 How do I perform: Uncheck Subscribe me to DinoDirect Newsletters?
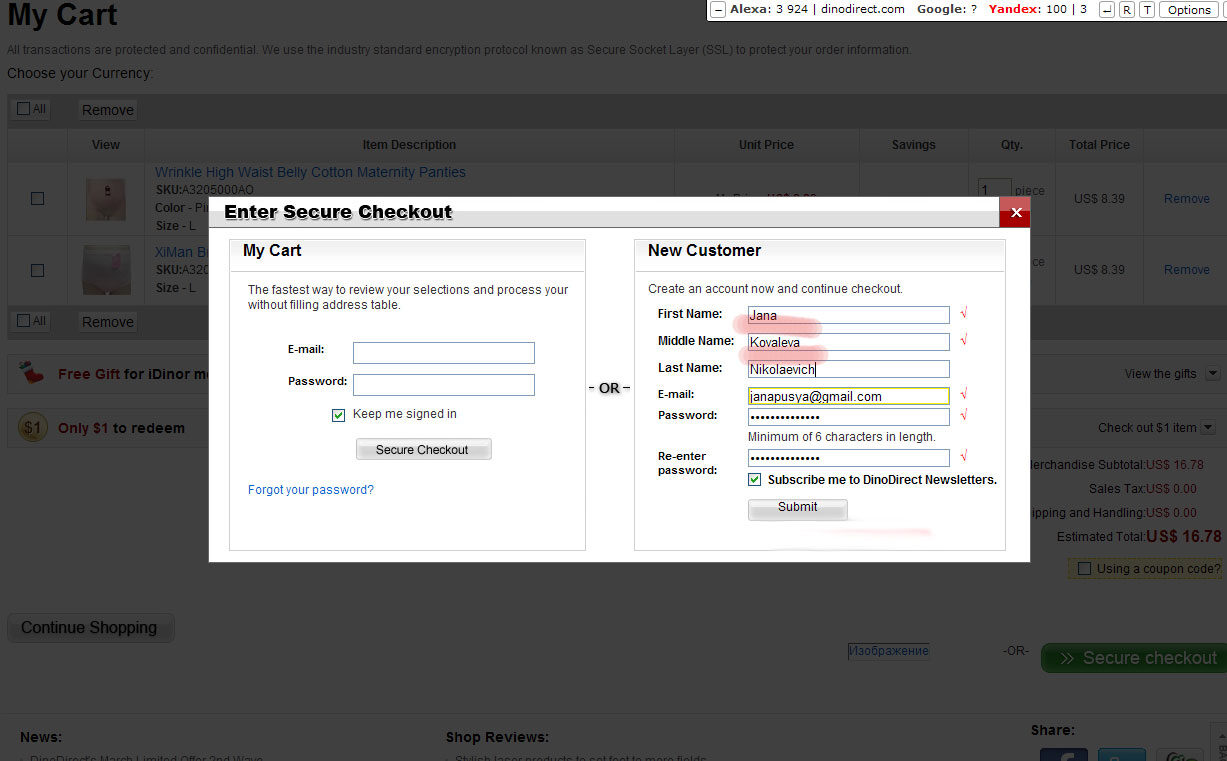755,480
